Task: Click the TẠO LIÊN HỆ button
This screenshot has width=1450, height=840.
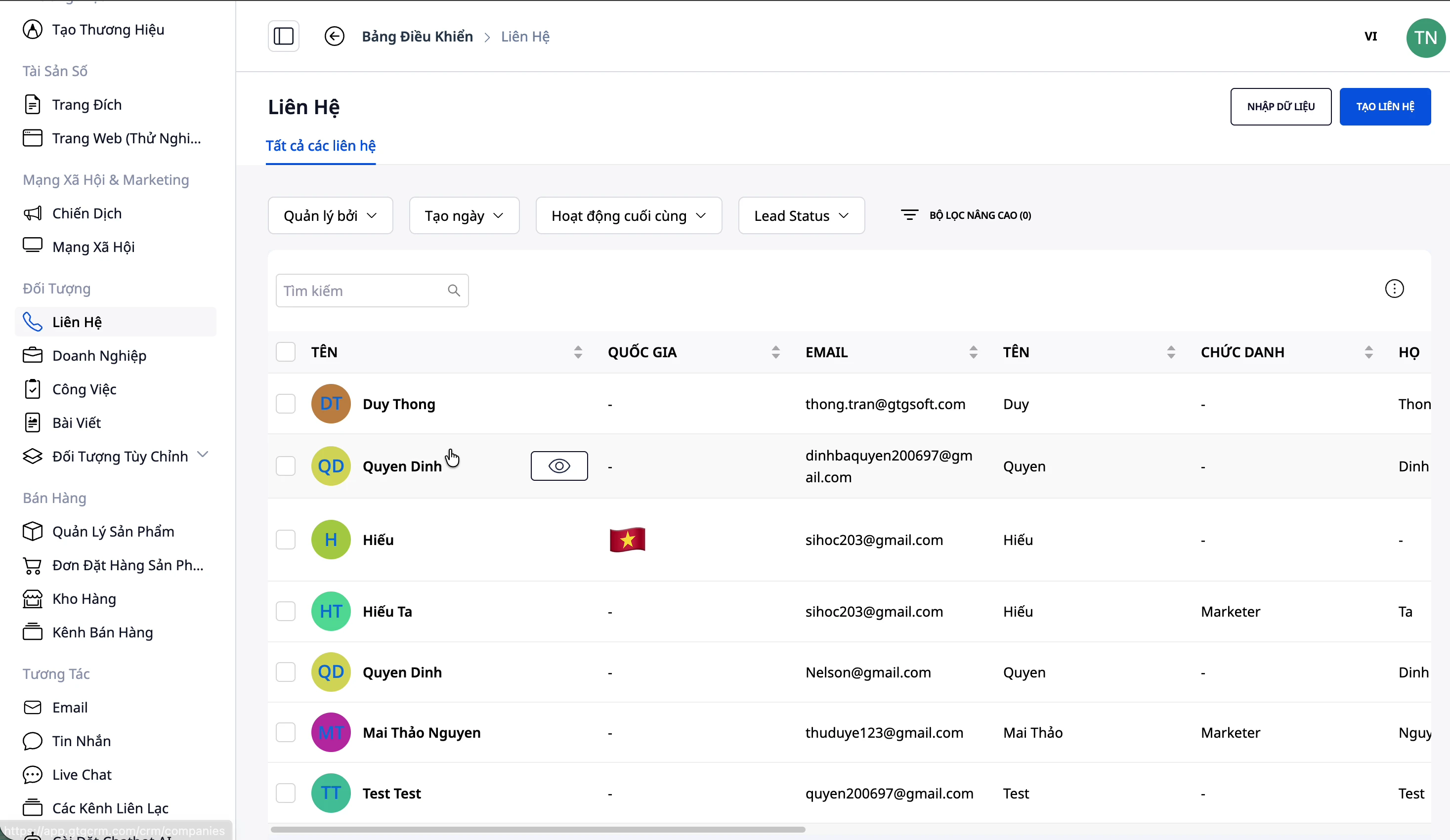Action: click(1384, 106)
